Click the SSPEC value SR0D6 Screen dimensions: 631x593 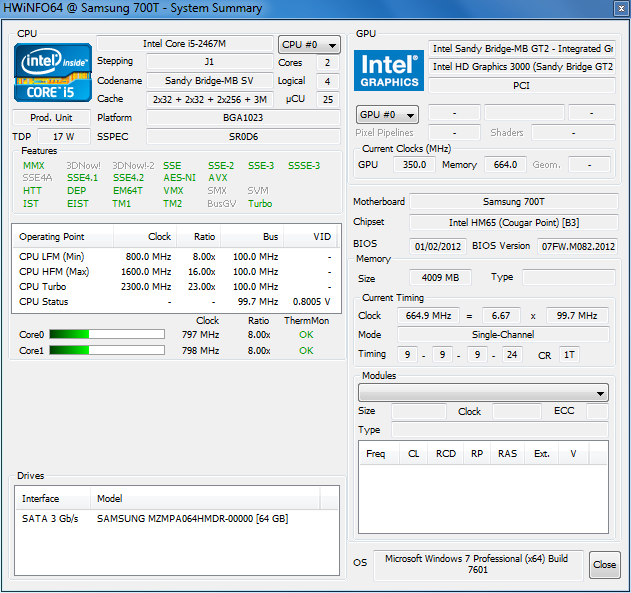click(x=243, y=137)
